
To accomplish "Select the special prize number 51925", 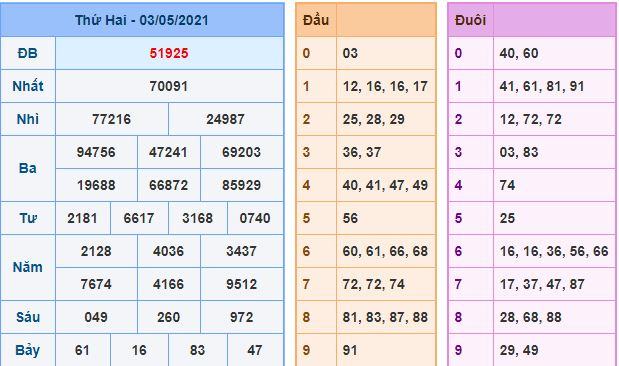I will (169, 53).
